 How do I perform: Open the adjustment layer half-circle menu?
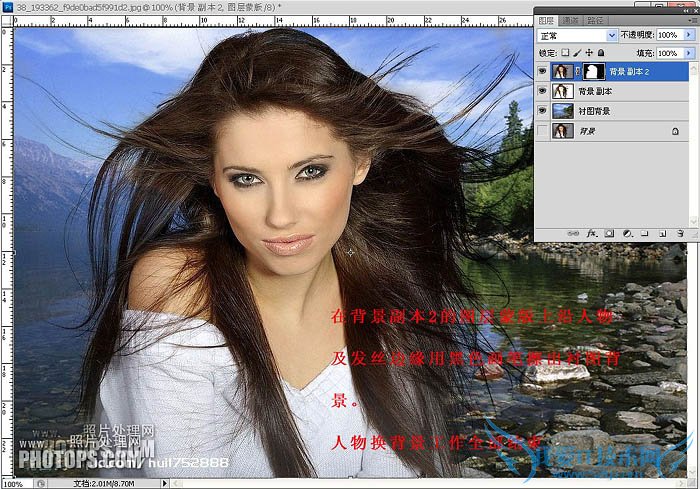pyautogui.click(x=628, y=234)
